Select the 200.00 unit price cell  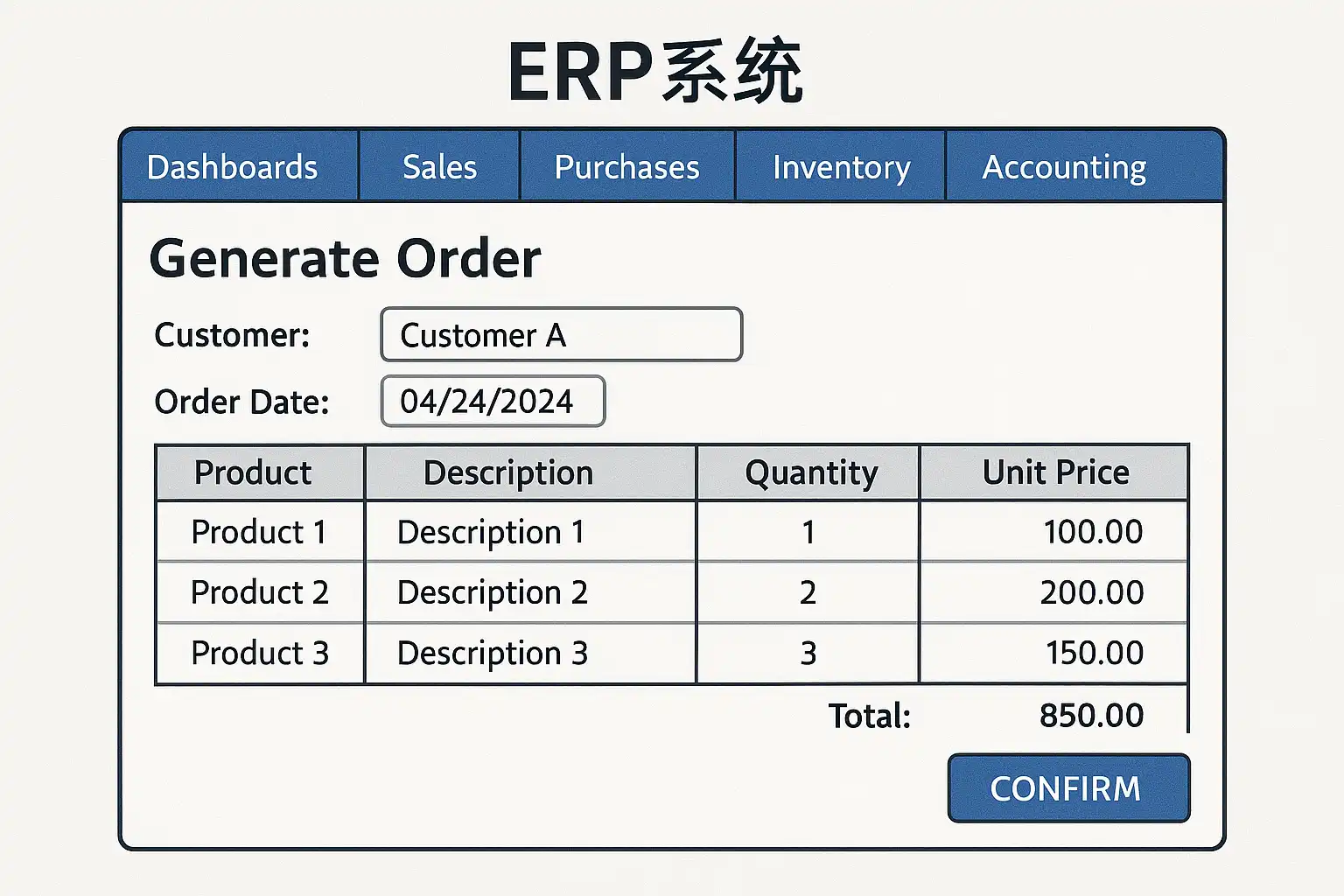(1091, 592)
